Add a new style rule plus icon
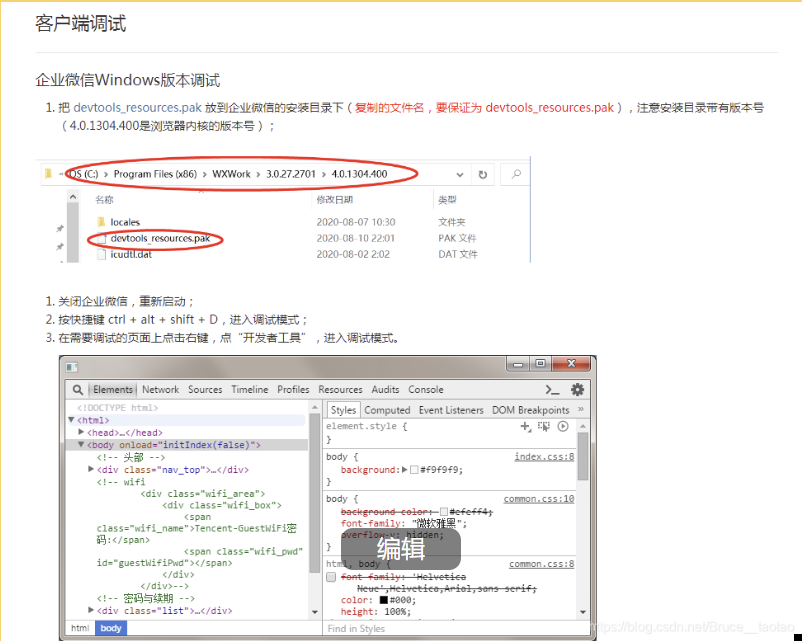 click(525, 426)
